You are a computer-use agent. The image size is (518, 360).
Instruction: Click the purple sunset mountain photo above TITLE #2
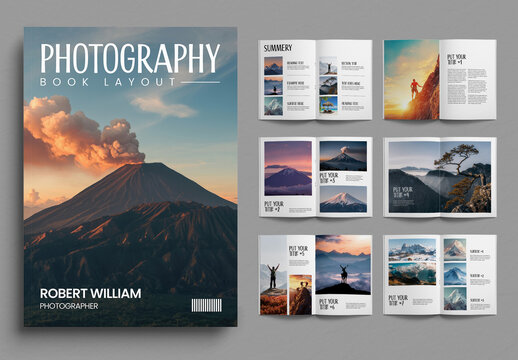288,168
